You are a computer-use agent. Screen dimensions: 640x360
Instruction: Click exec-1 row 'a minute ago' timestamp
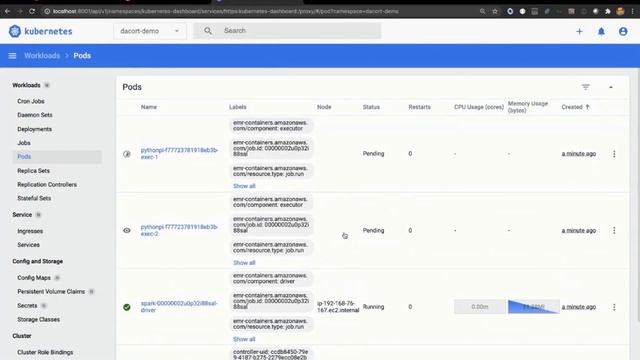[578, 154]
